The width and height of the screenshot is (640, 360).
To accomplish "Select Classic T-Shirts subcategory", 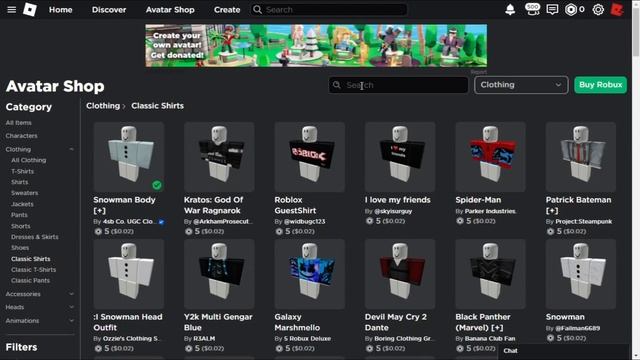I will pos(33,270).
